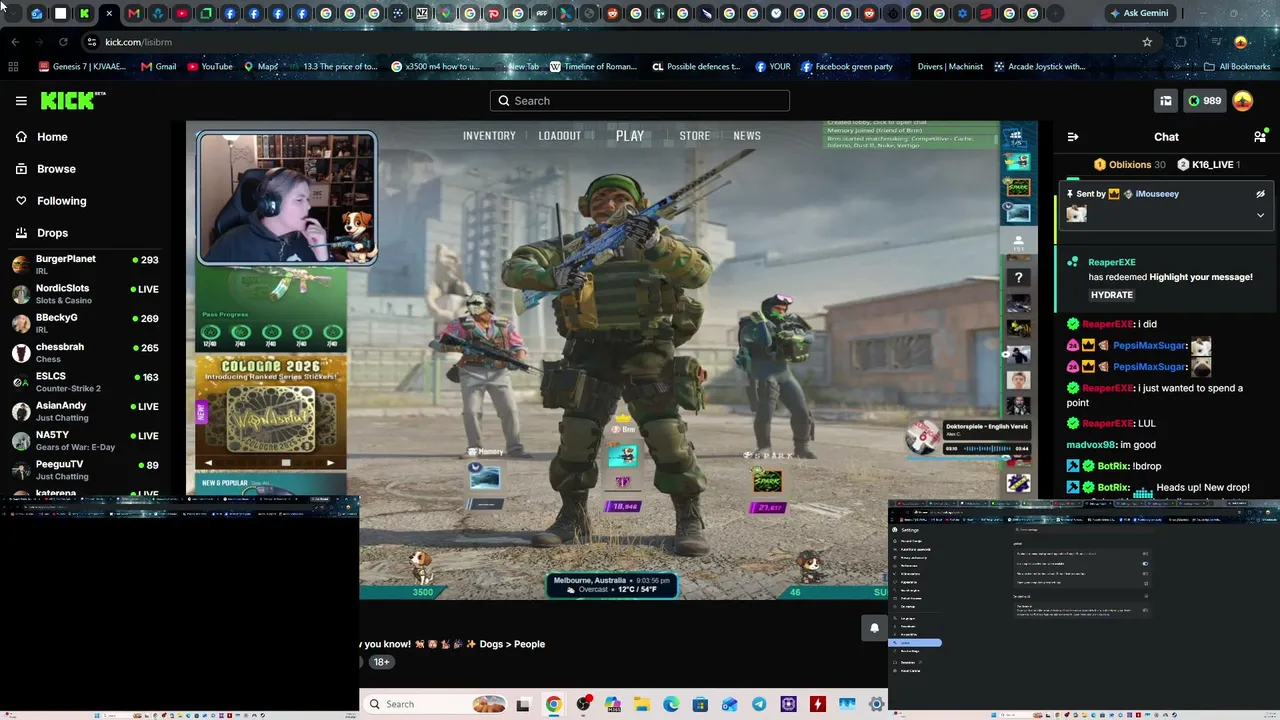Toggle the stream notification bell
The width and height of the screenshot is (1280, 720).
click(874, 628)
